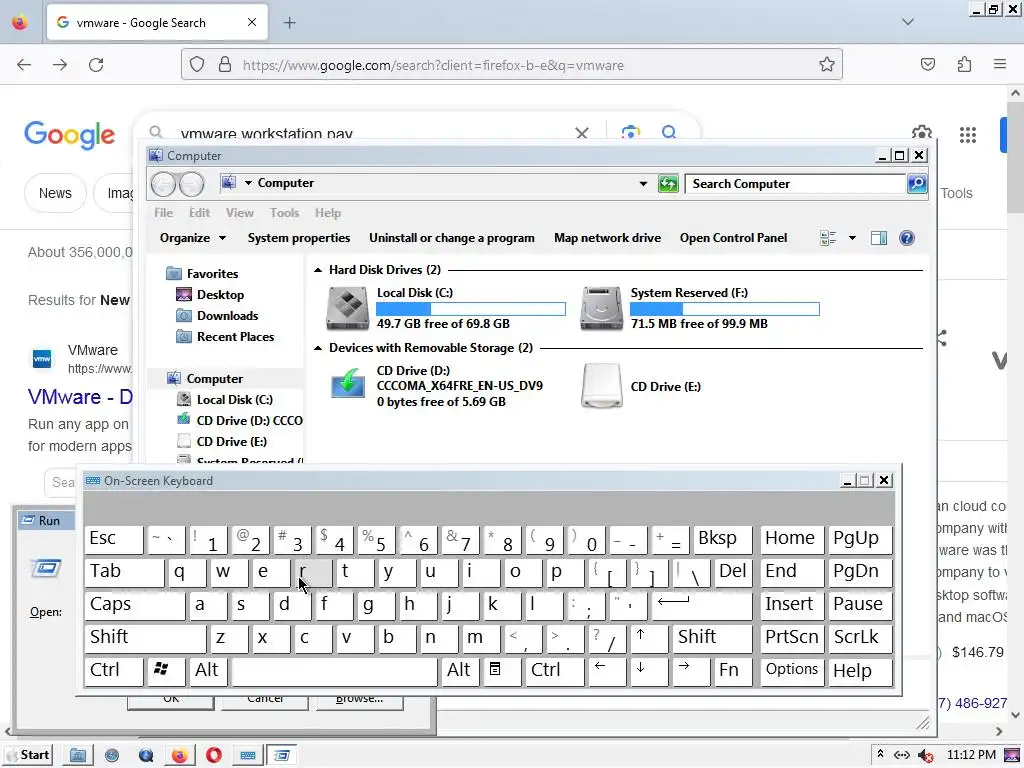
Task: Open Local Disk (C:) drive icon
Action: 347,308
